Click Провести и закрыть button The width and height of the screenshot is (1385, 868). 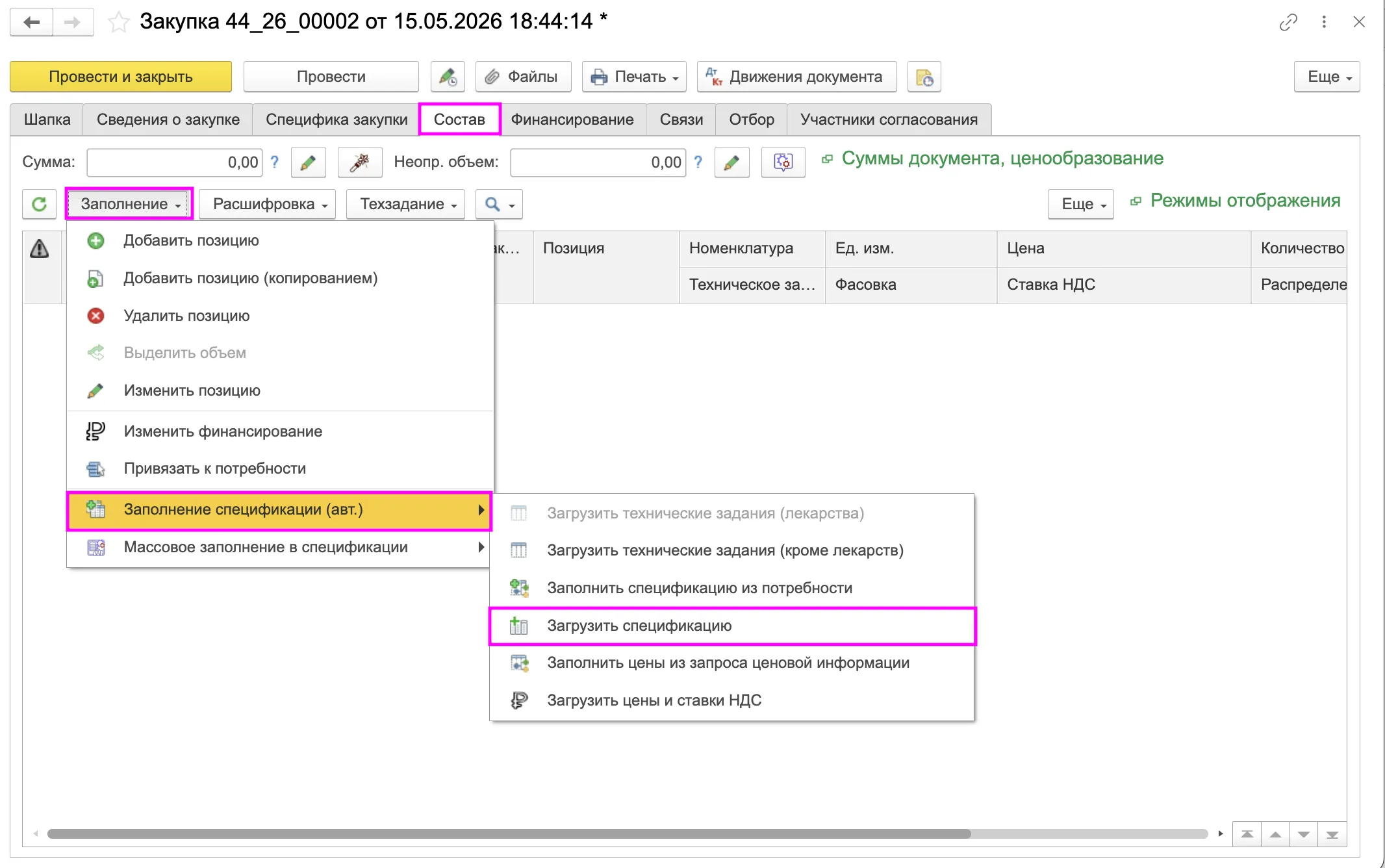(121, 77)
